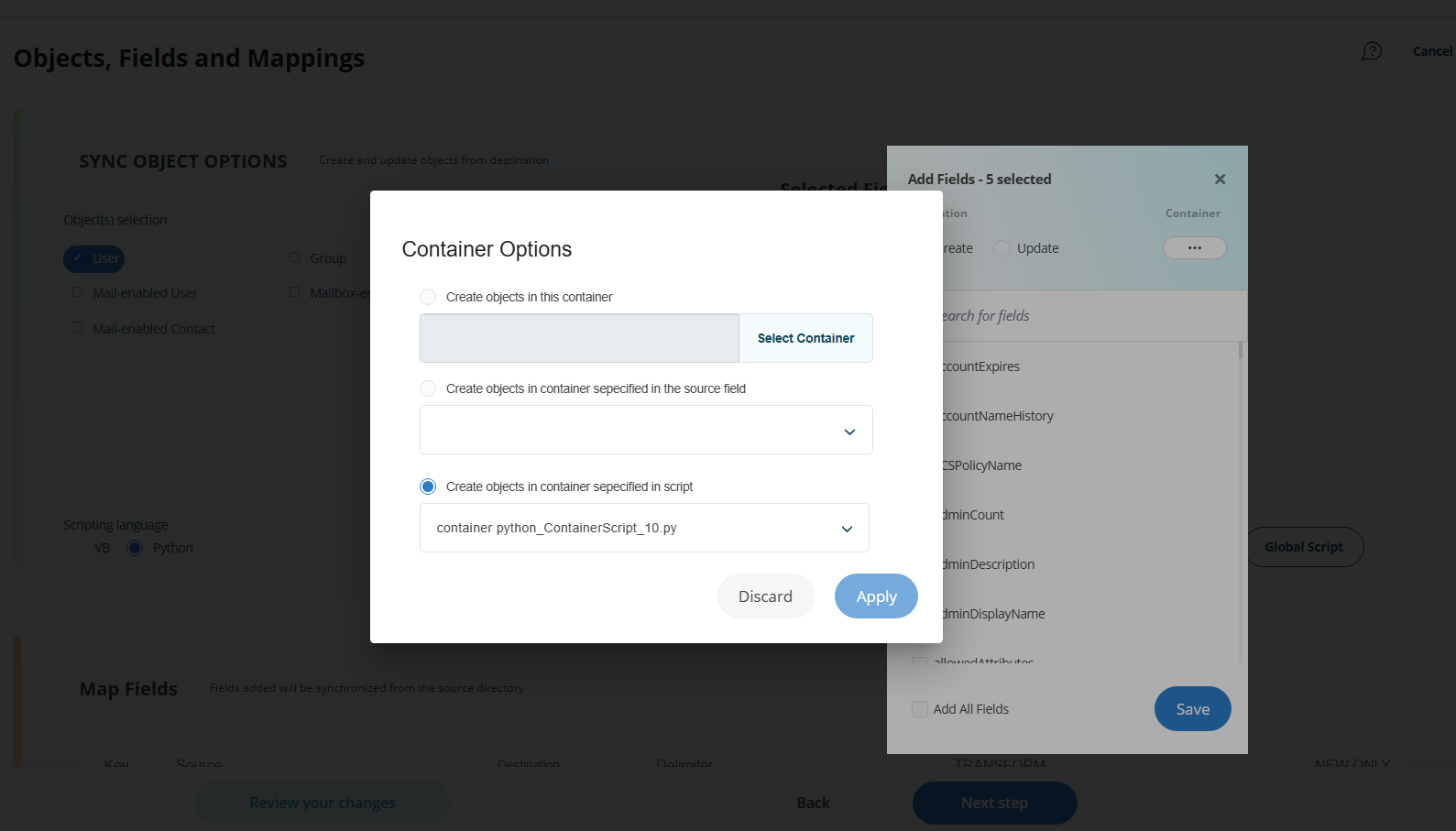Check the Add All Fields checkbox

[x=920, y=709]
